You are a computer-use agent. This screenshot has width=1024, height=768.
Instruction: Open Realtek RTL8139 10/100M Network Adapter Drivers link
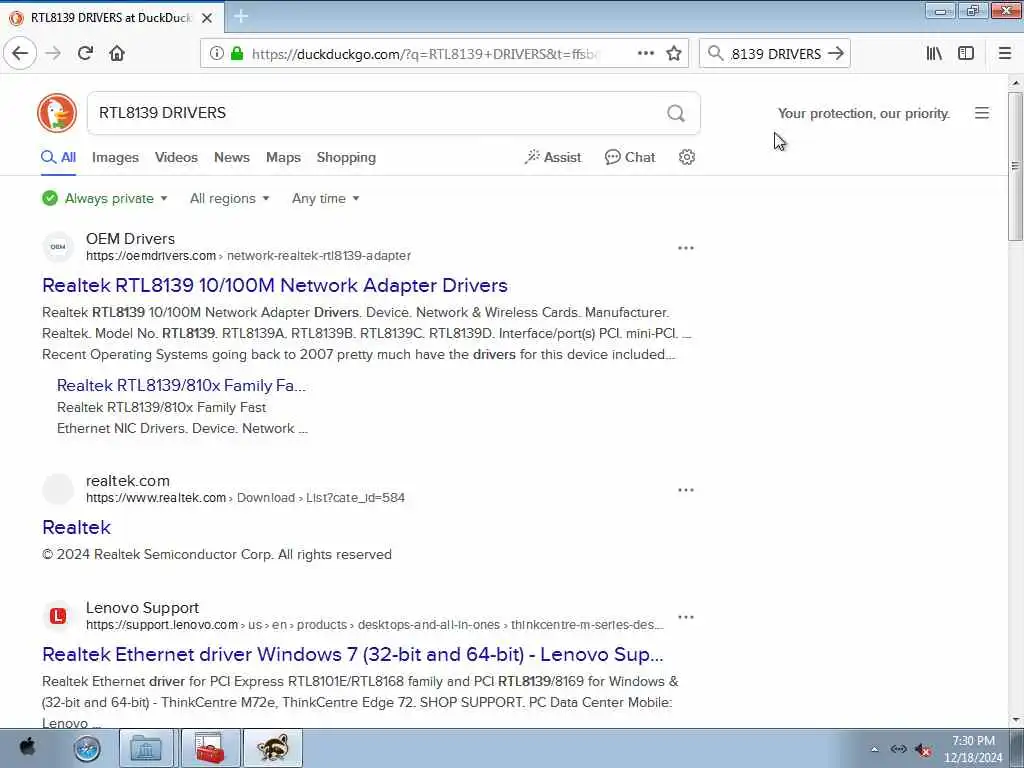275,285
